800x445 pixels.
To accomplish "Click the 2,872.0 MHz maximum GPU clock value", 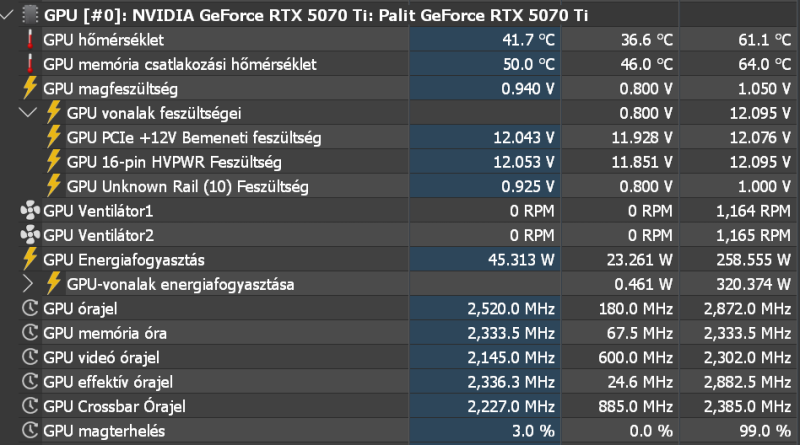I will [x=747, y=309].
